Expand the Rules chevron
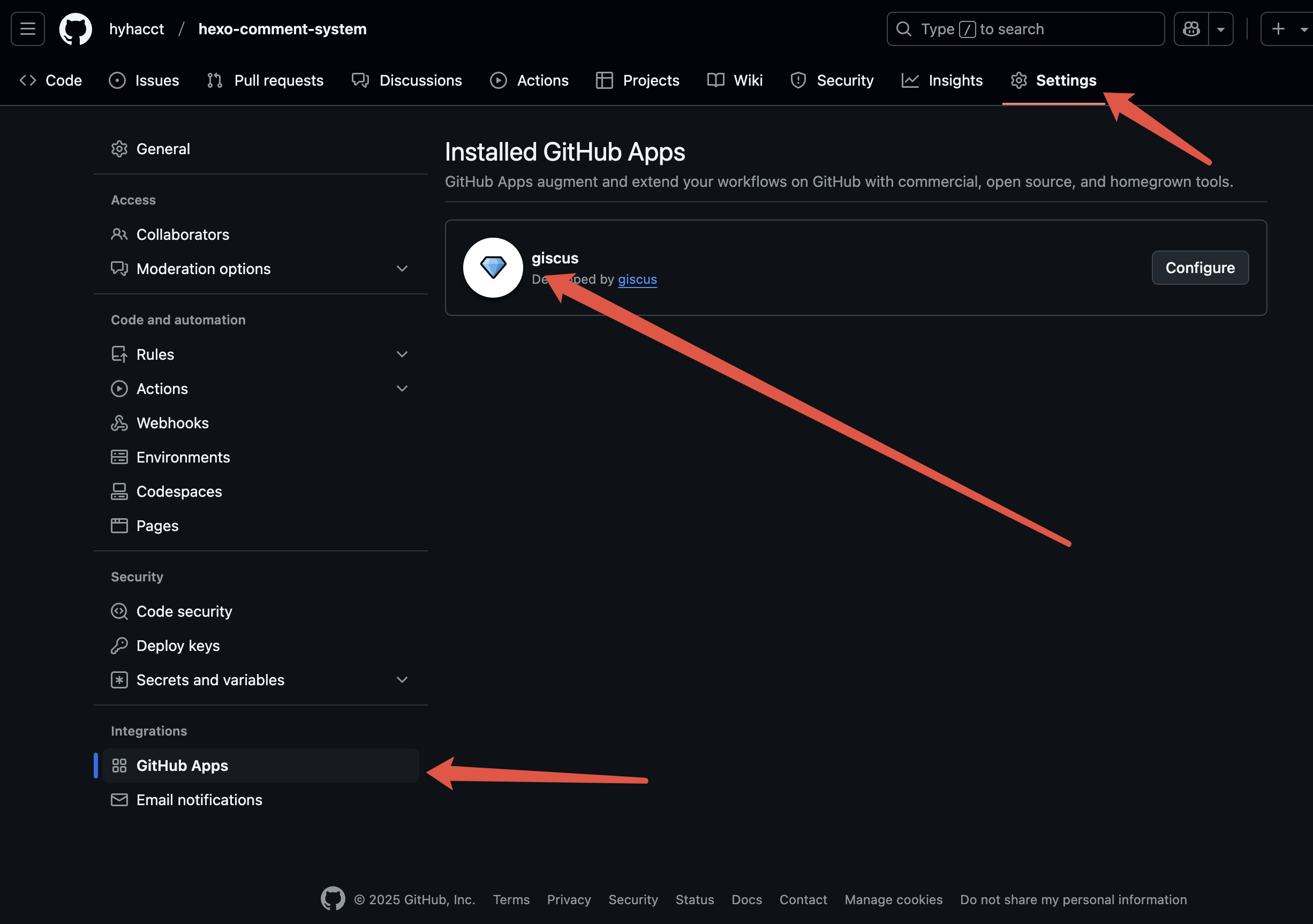This screenshot has width=1313, height=924. [x=402, y=354]
